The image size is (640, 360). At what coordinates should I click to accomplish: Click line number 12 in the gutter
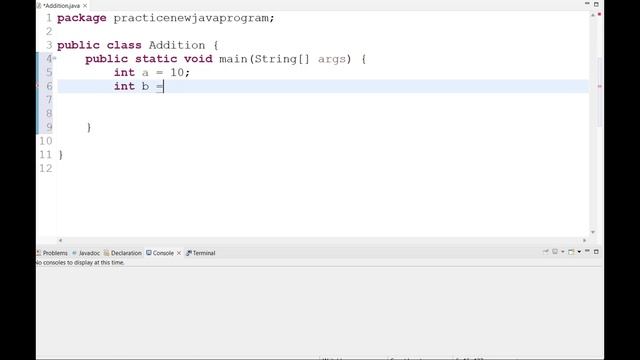[x=46, y=168]
